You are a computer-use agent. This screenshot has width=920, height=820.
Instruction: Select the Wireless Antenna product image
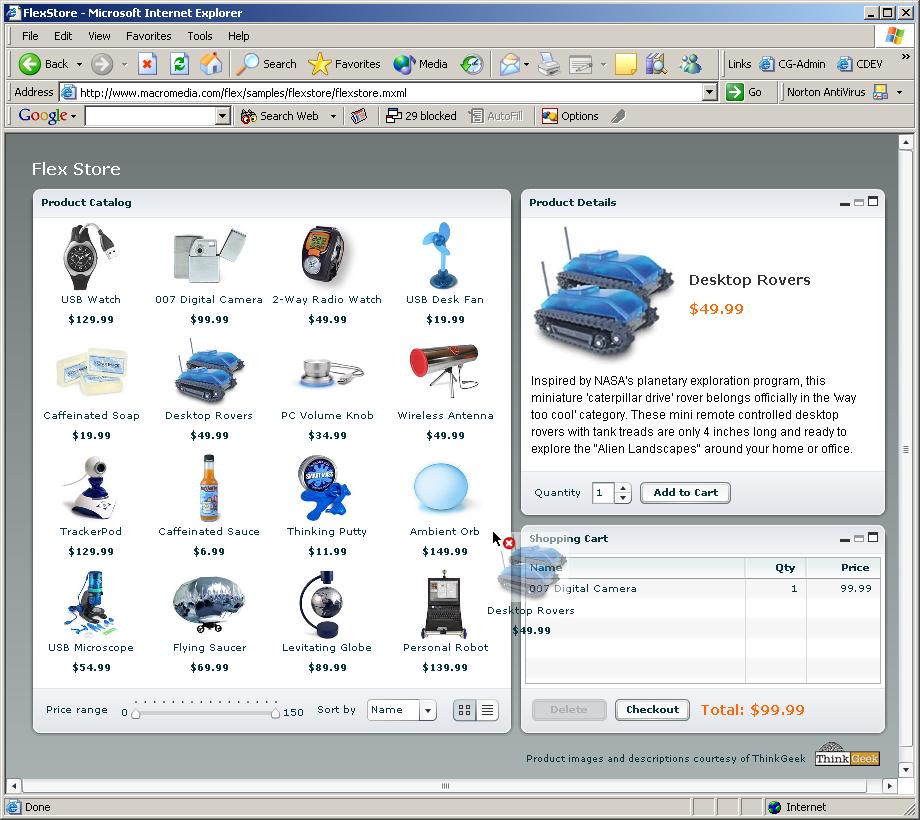(444, 371)
